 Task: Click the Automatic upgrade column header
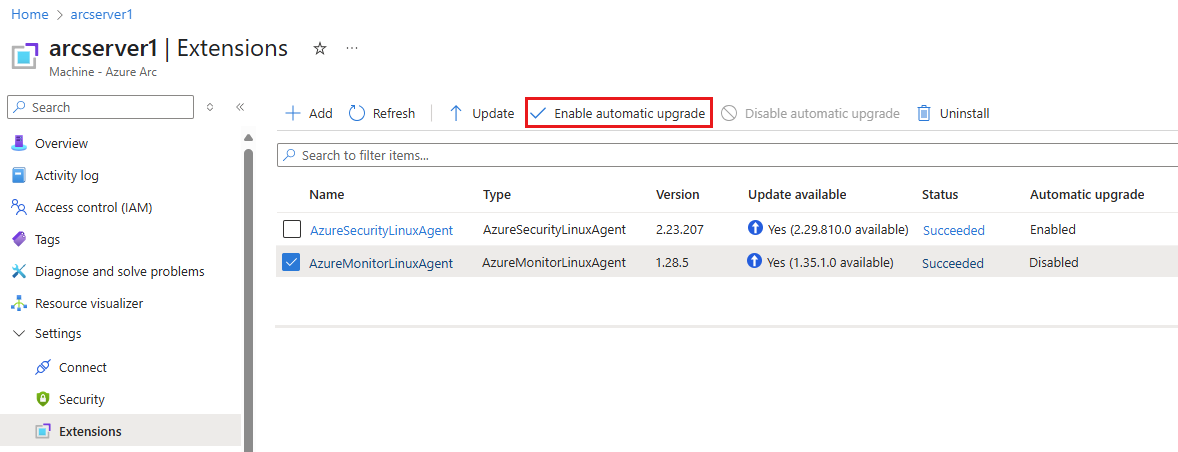pos(1087,194)
